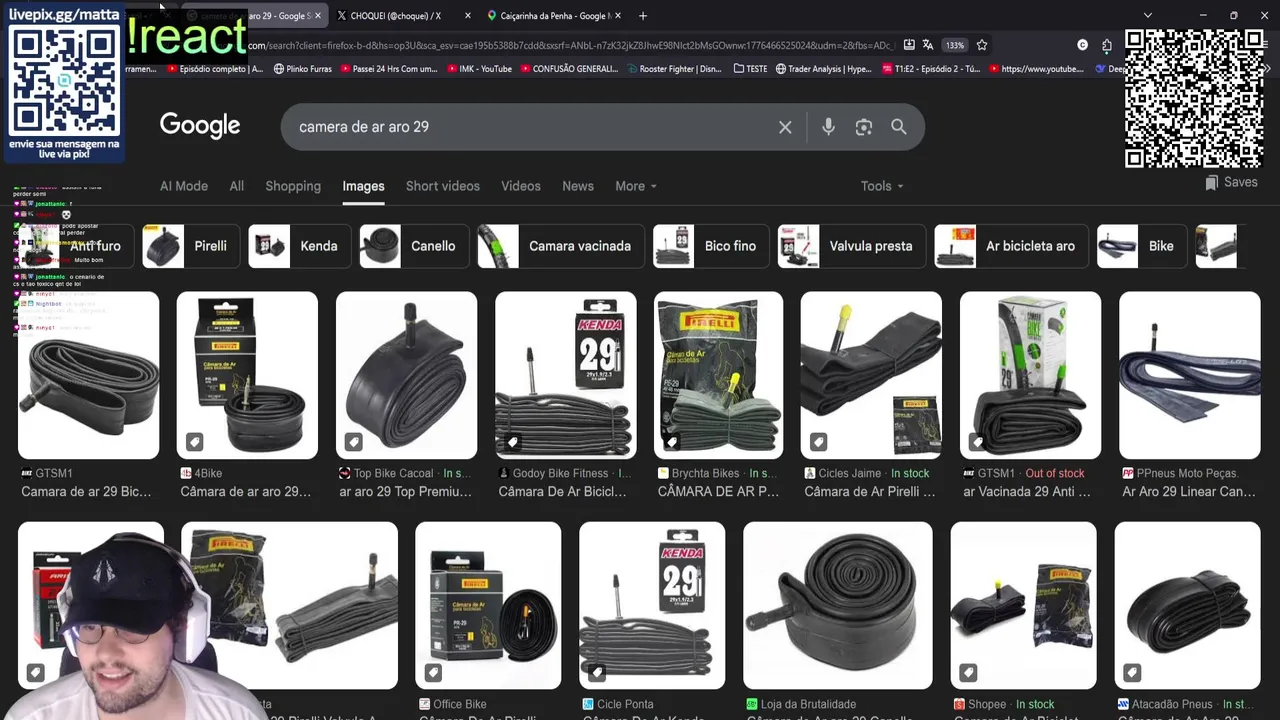Open the Loja da Brutalidade coiled tube image

click(x=838, y=605)
